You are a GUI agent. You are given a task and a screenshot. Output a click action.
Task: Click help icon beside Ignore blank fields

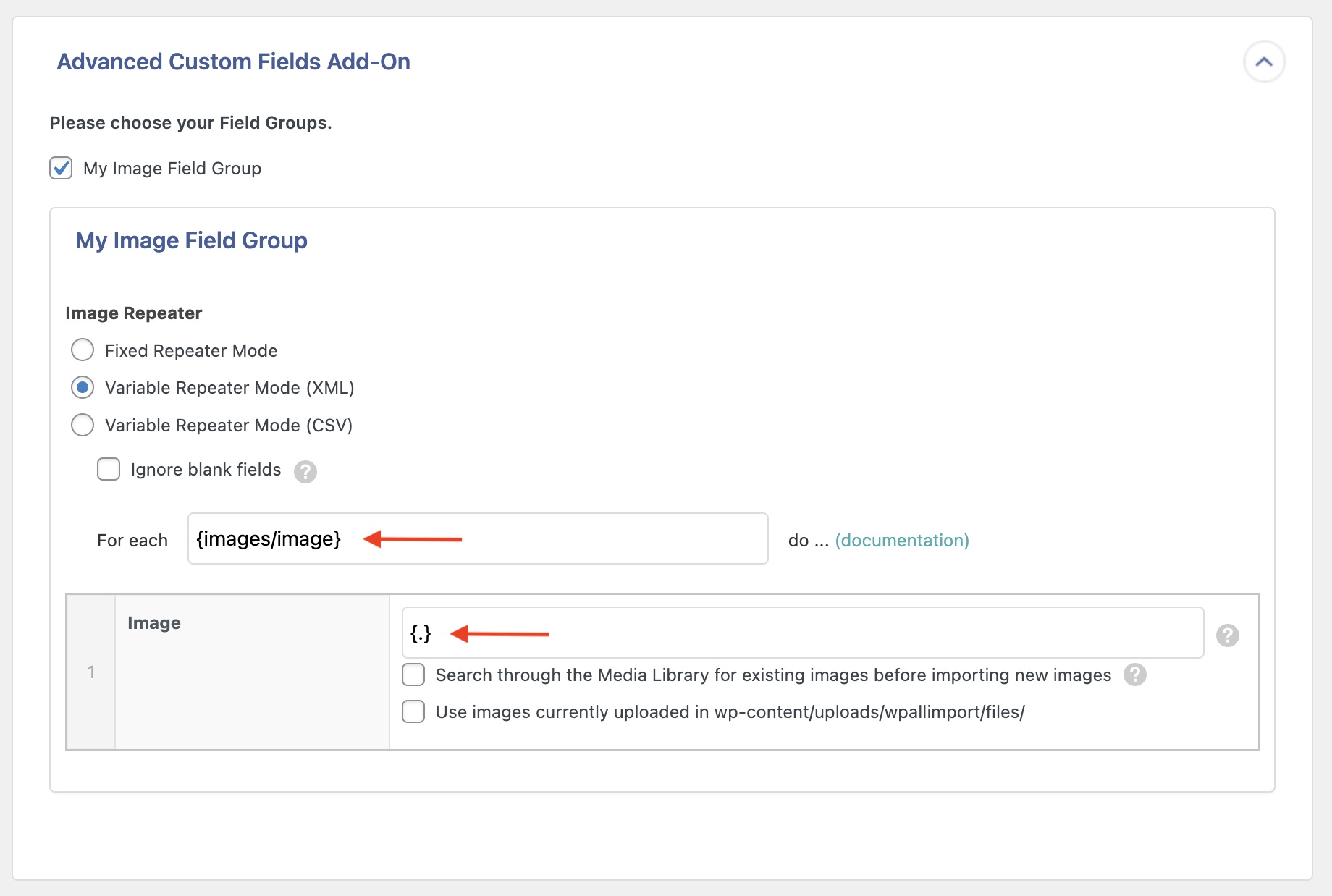[x=305, y=472]
